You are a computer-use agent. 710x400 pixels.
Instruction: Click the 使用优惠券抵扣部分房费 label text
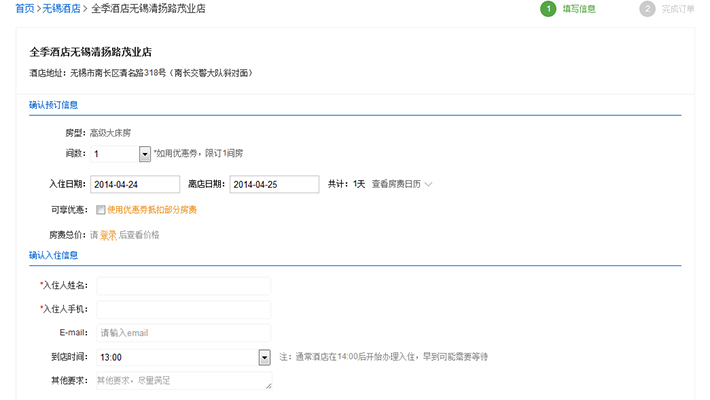point(152,210)
